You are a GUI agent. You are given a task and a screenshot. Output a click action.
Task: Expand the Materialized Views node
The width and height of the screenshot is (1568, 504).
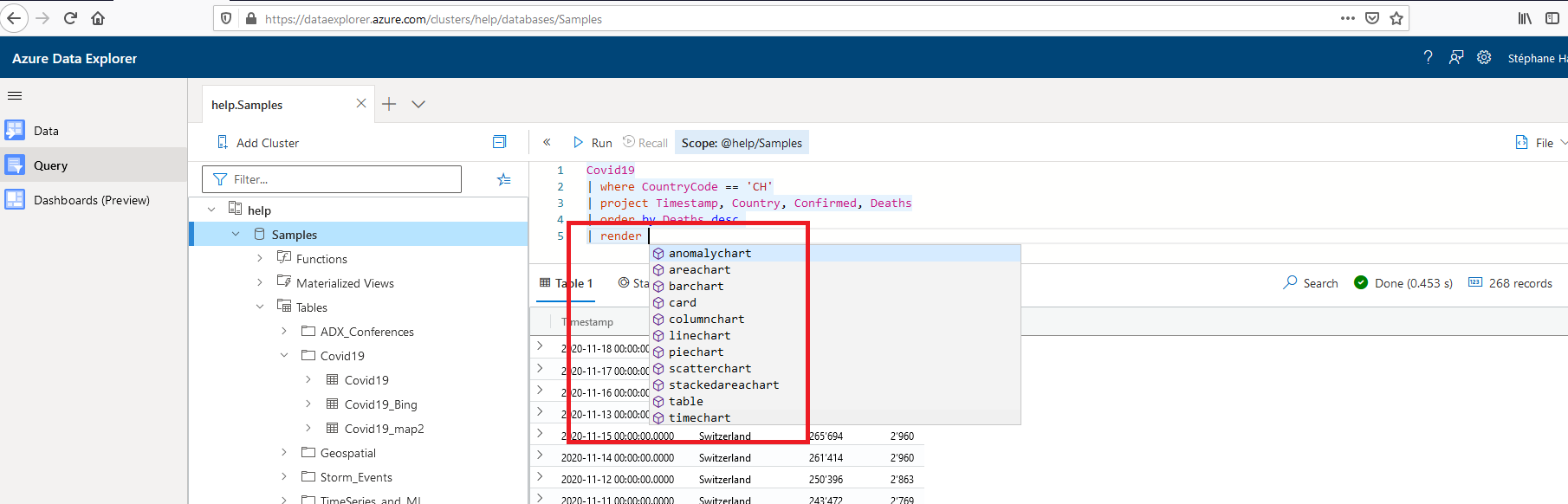tap(260, 282)
